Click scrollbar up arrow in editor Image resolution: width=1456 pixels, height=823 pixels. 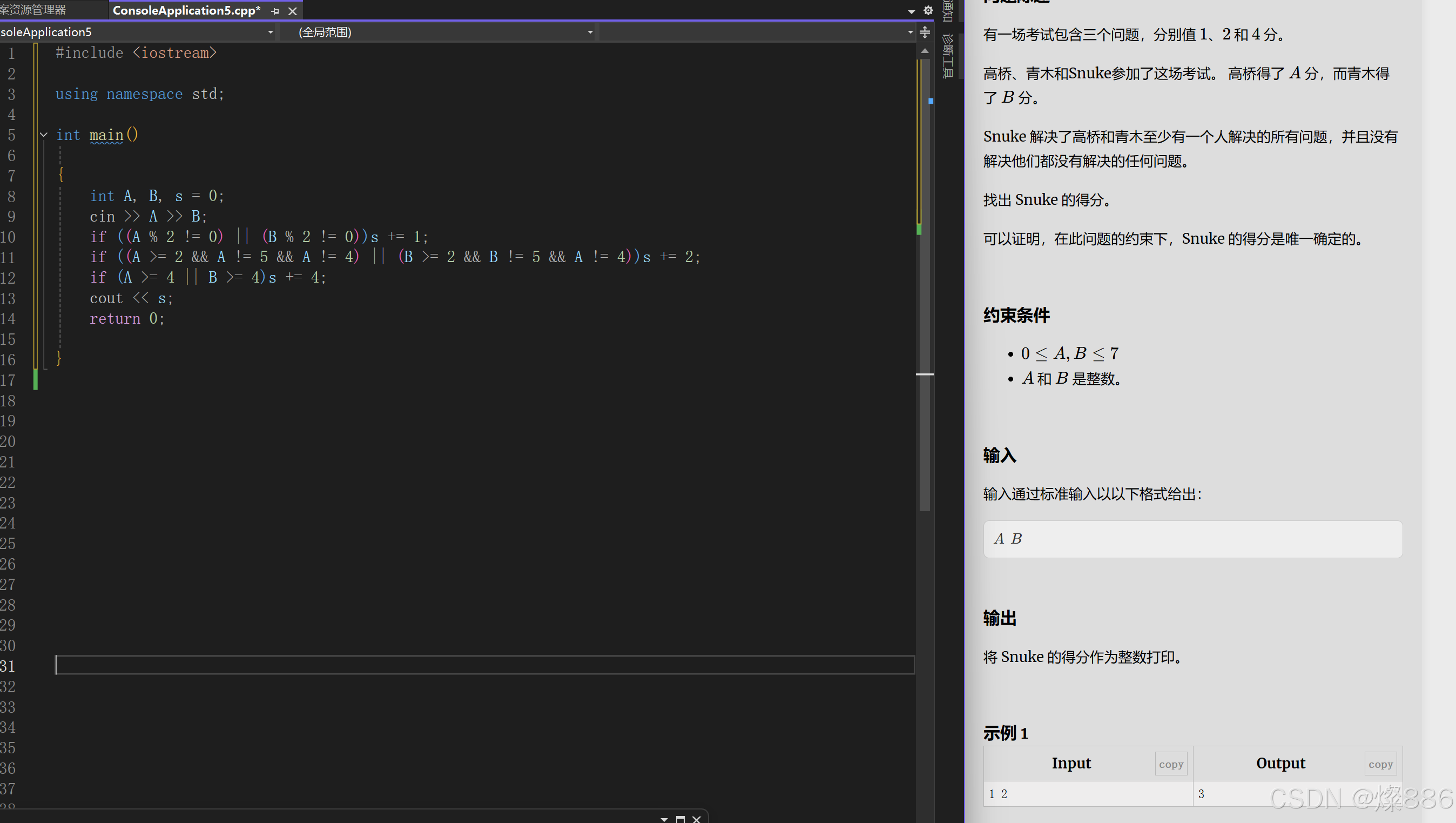925,51
